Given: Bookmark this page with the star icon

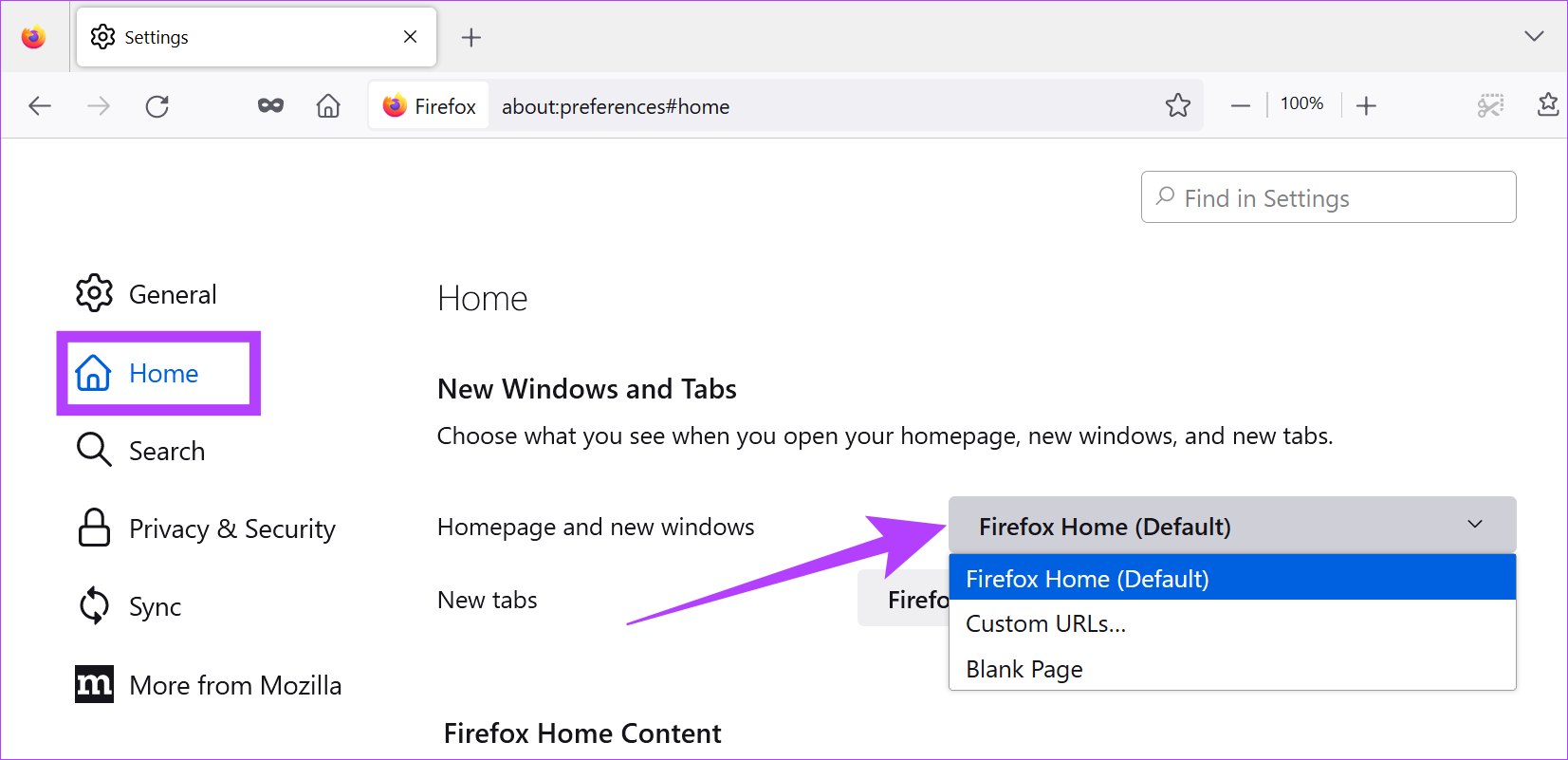Looking at the screenshot, I should [x=1178, y=105].
